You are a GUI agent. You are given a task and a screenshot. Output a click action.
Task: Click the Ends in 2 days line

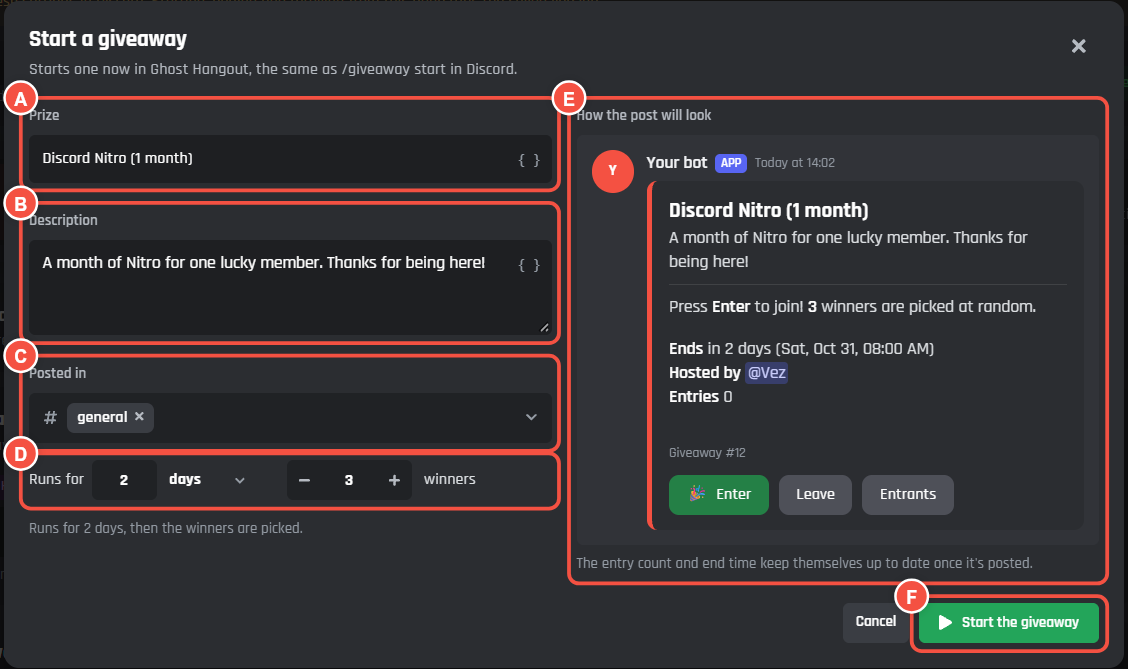click(x=801, y=349)
